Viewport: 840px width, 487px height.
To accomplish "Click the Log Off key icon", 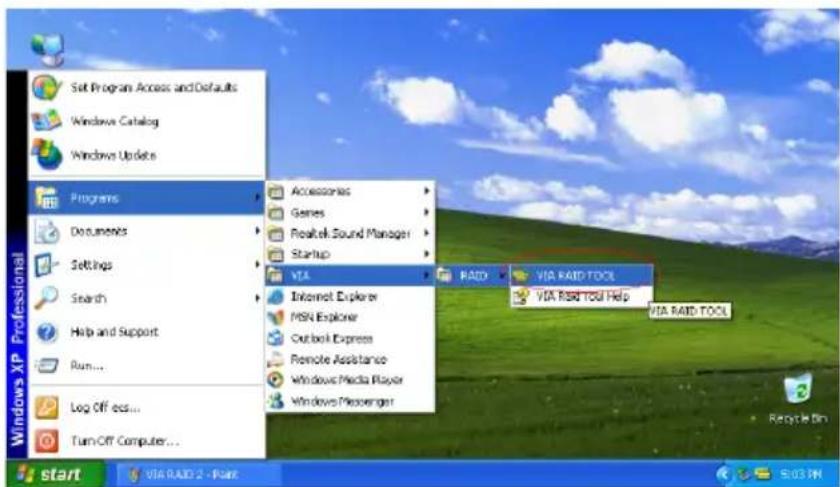I will click(47, 408).
